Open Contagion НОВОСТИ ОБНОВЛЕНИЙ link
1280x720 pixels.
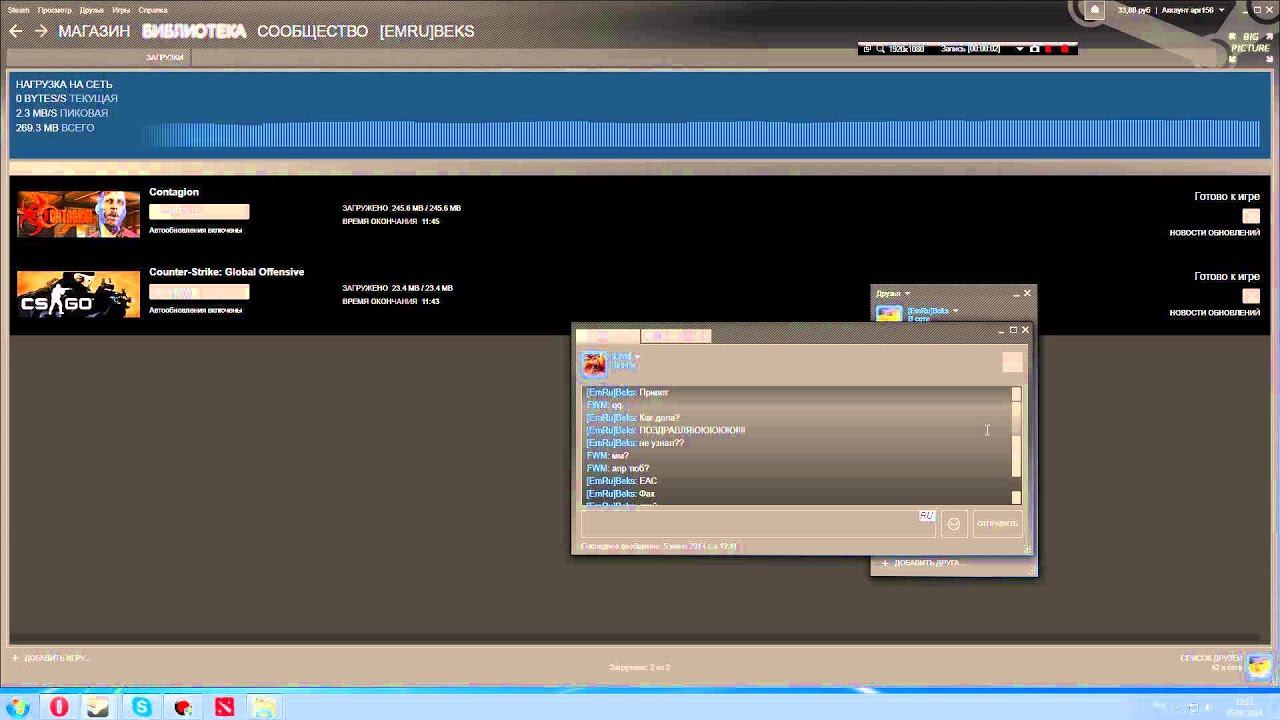[1214, 233]
